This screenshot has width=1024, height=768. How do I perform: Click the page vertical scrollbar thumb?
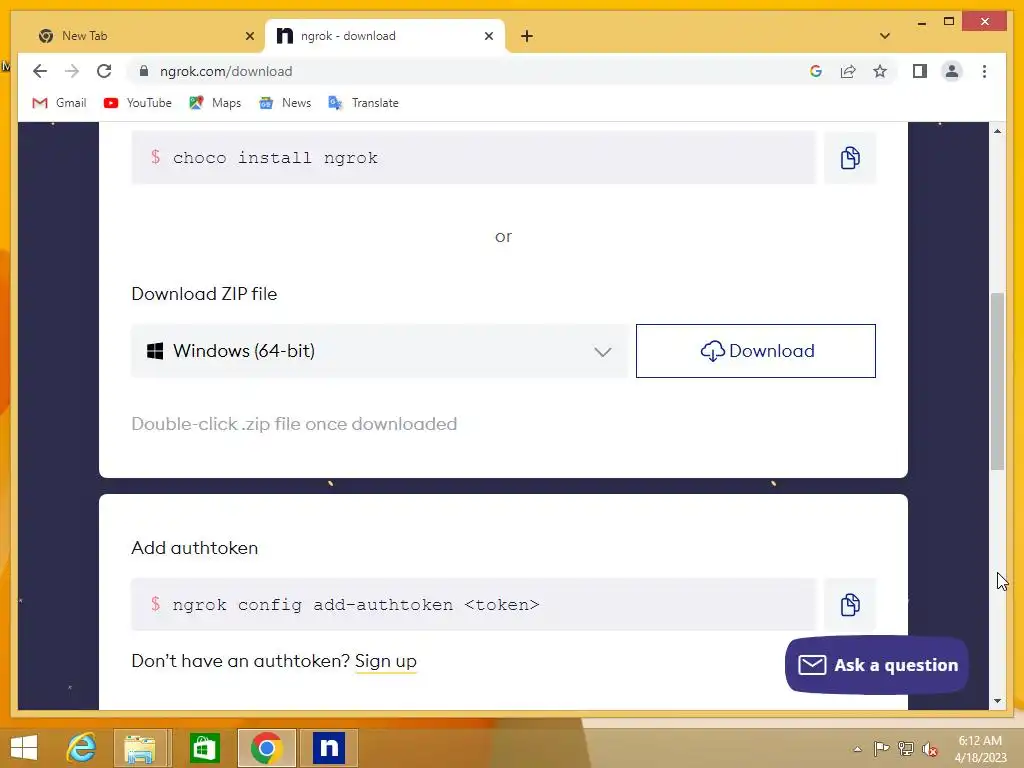click(x=997, y=381)
